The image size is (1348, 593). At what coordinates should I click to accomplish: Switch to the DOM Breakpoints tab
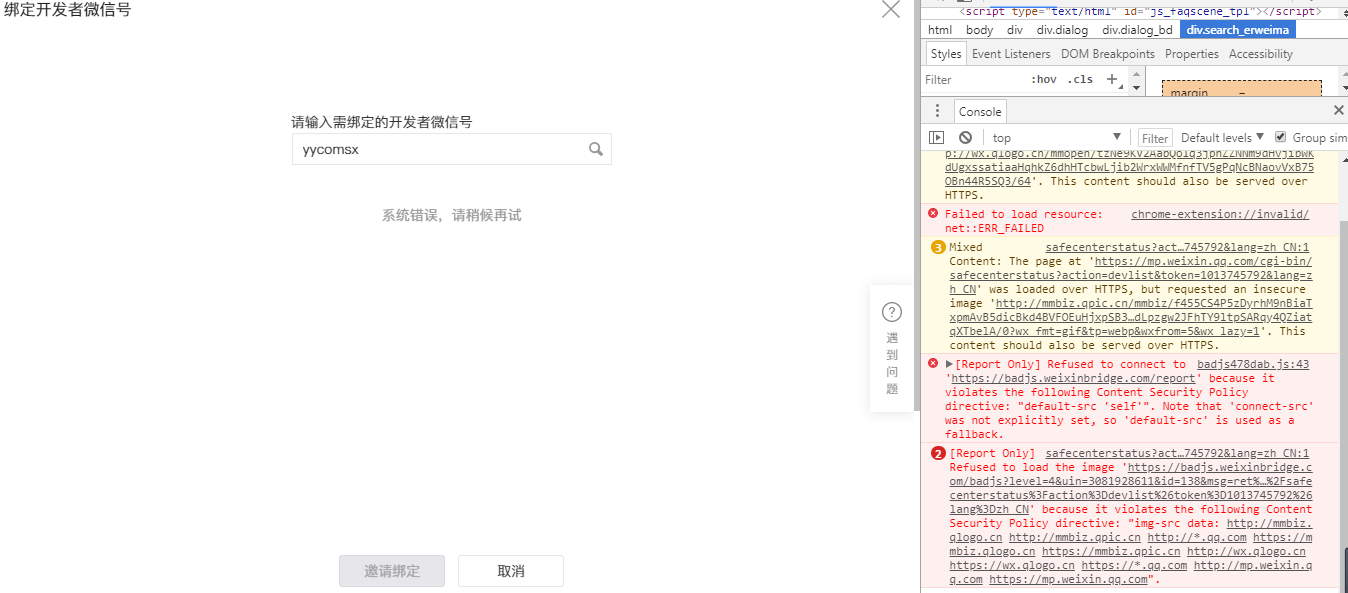click(x=1107, y=54)
